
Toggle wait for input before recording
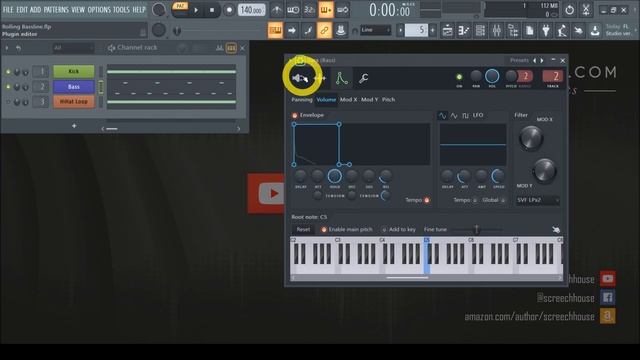coord(293,10)
